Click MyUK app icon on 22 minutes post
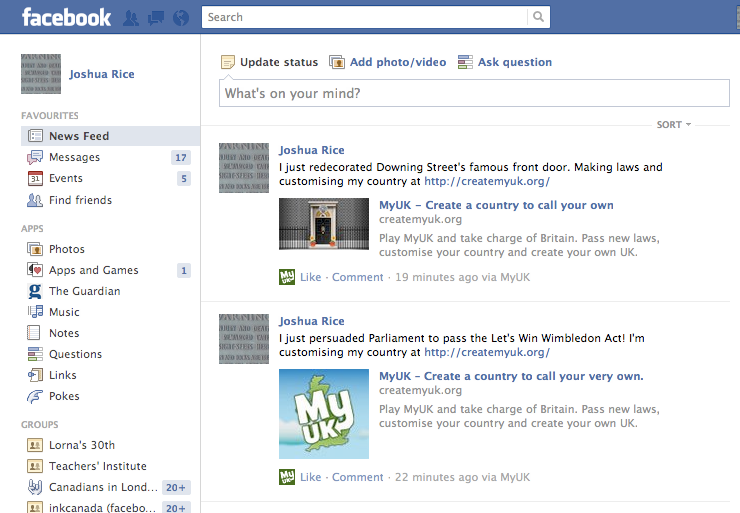This screenshot has height=513, width=740. (x=287, y=477)
